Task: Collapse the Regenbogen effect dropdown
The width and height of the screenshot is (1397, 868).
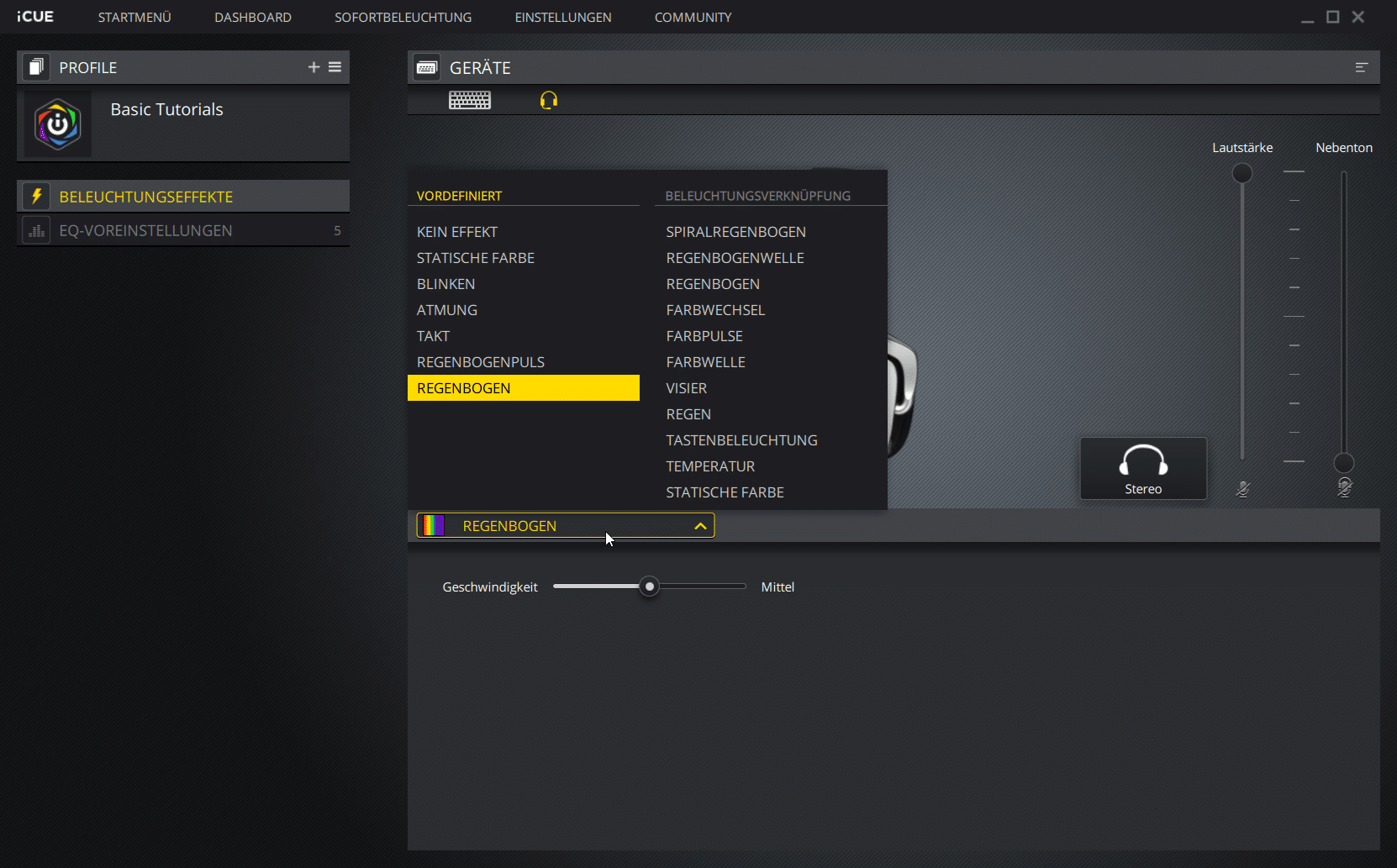Action: point(699,526)
